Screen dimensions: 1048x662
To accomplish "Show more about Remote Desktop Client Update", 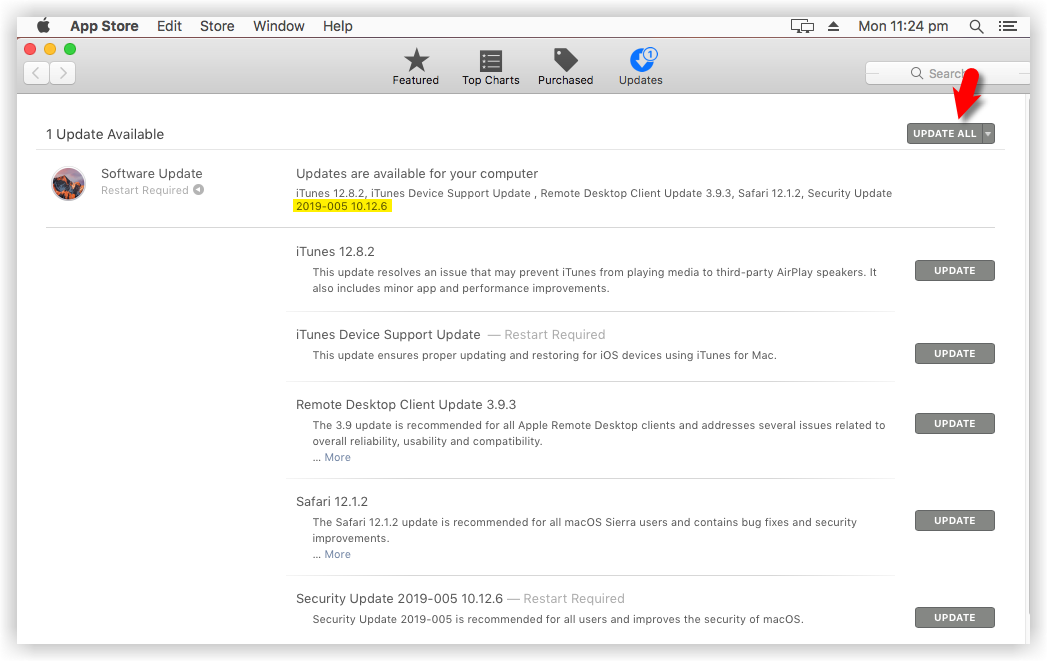I will click(x=338, y=457).
